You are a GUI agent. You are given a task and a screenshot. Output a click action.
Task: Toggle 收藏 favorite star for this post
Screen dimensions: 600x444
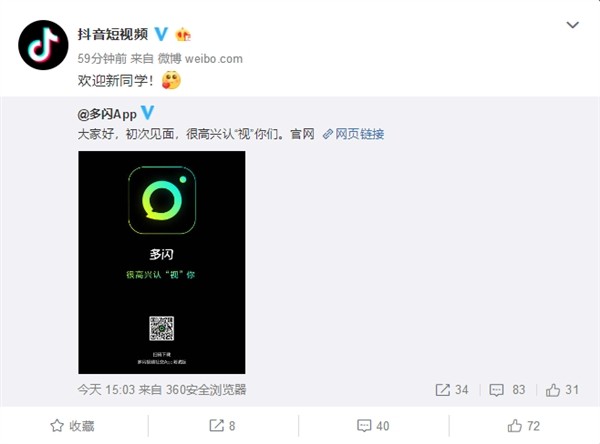click(72, 426)
